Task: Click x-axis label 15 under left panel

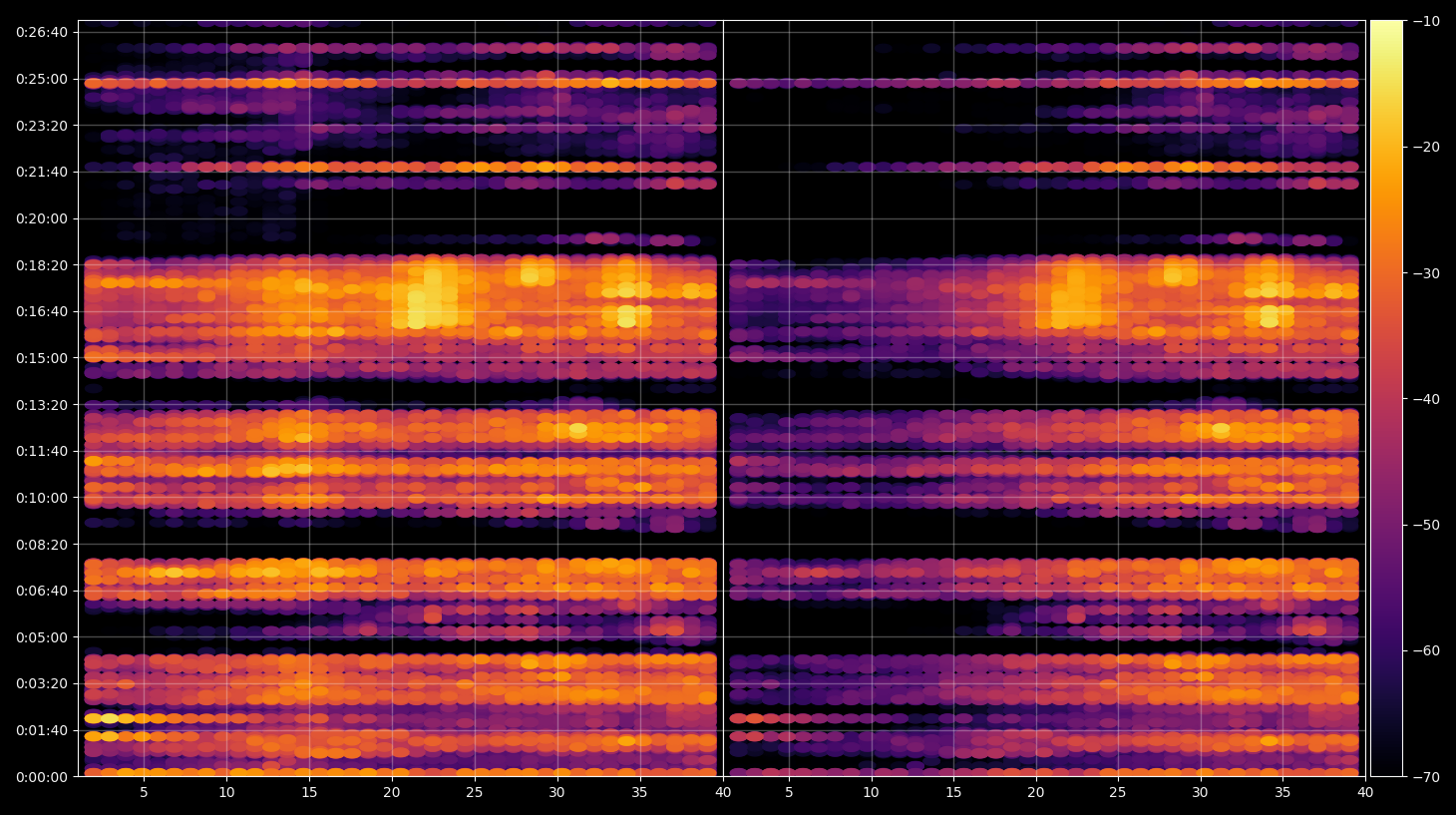Action: tap(309, 793)
